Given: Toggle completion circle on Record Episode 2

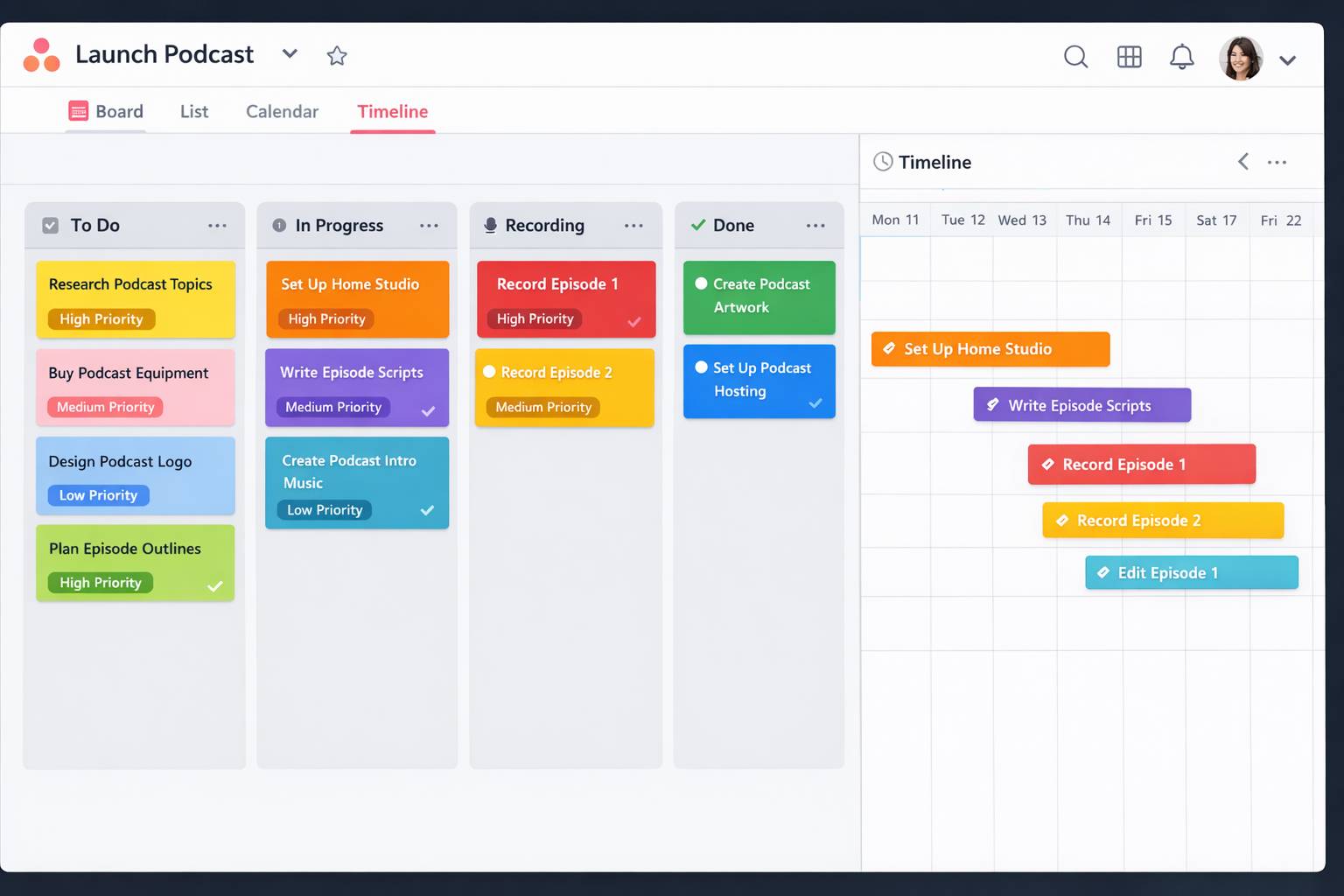Looking at the screenshot, I should click(x=489, y=372).
